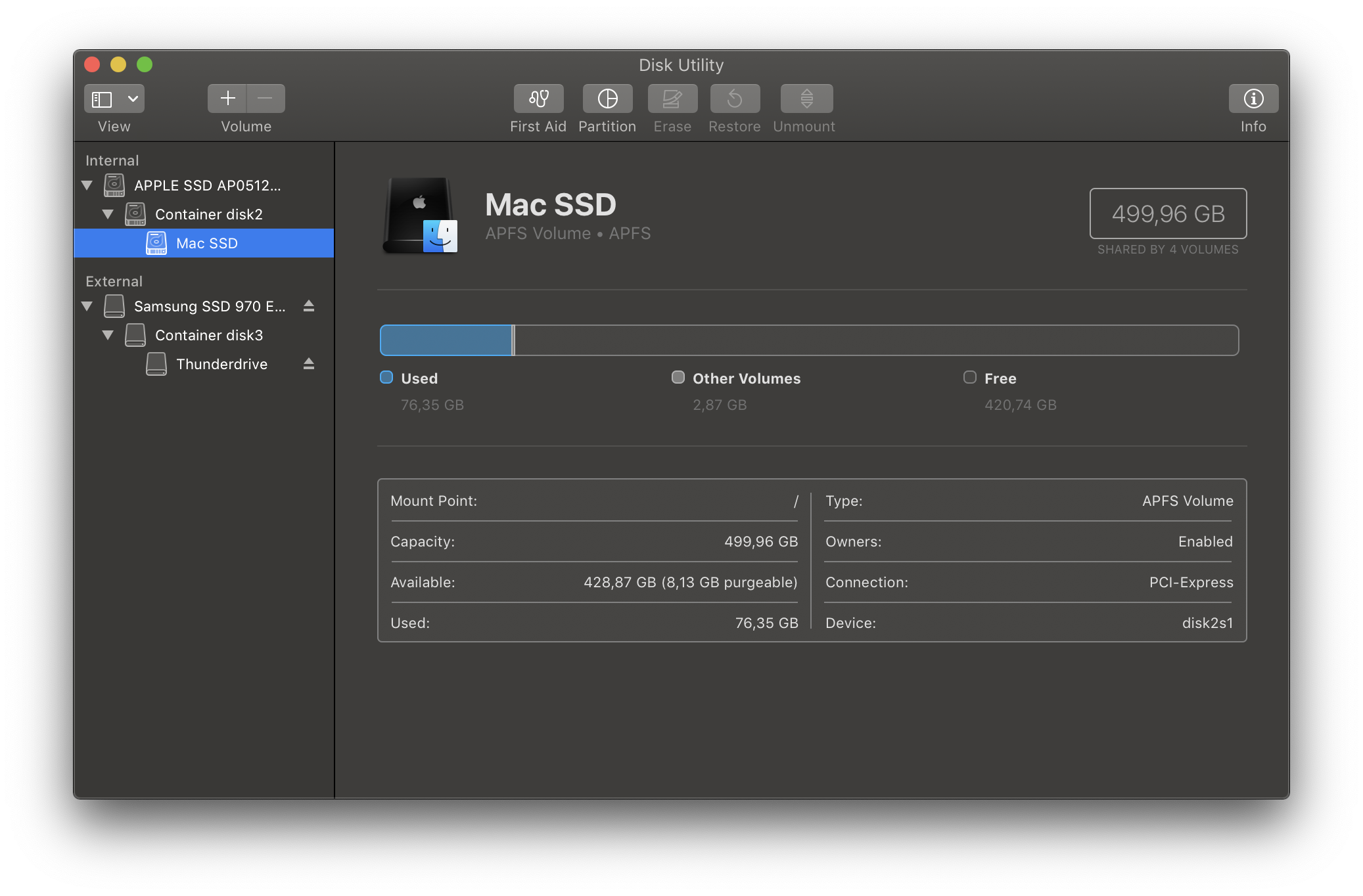Click the Container disk3 icon

tap(135, 335)
